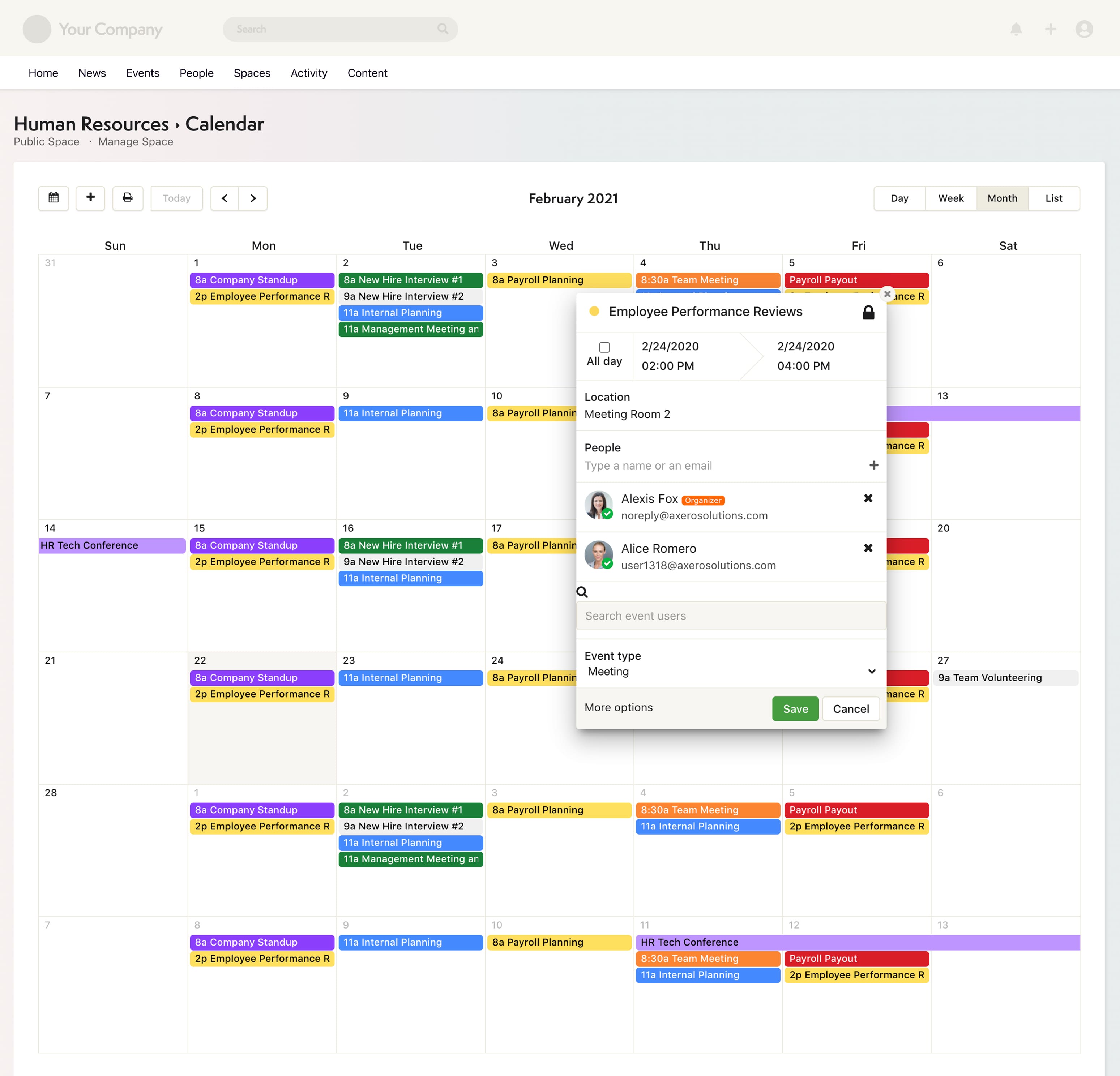Open the mini calendar picker icon
This screenshot has height=1076, width=1120.
[x=53, y=198]
